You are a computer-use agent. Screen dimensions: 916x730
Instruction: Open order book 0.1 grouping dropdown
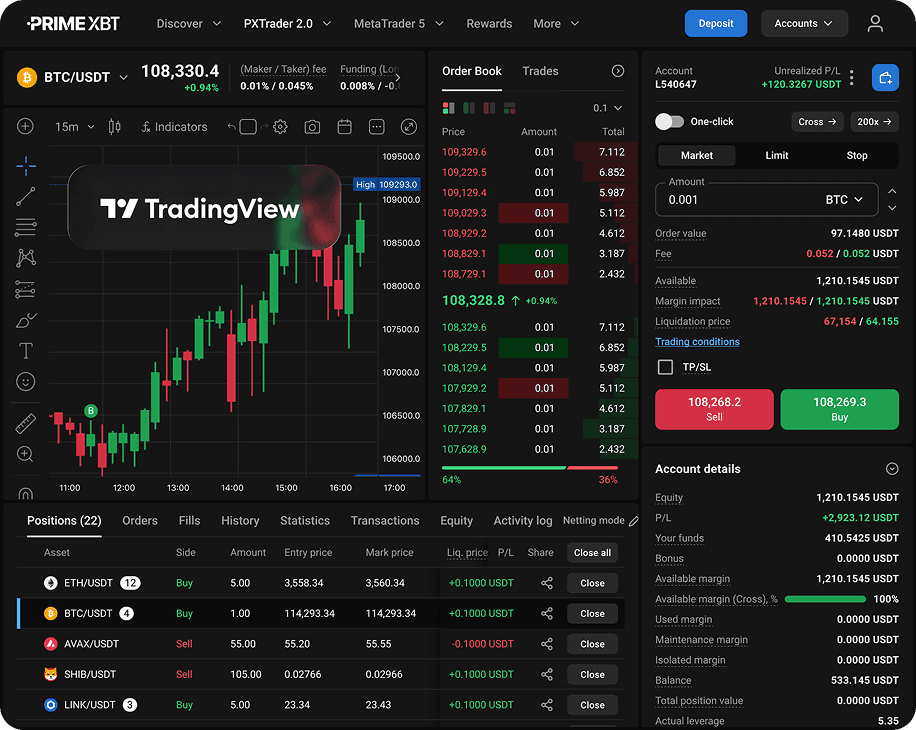pos(607,108)
